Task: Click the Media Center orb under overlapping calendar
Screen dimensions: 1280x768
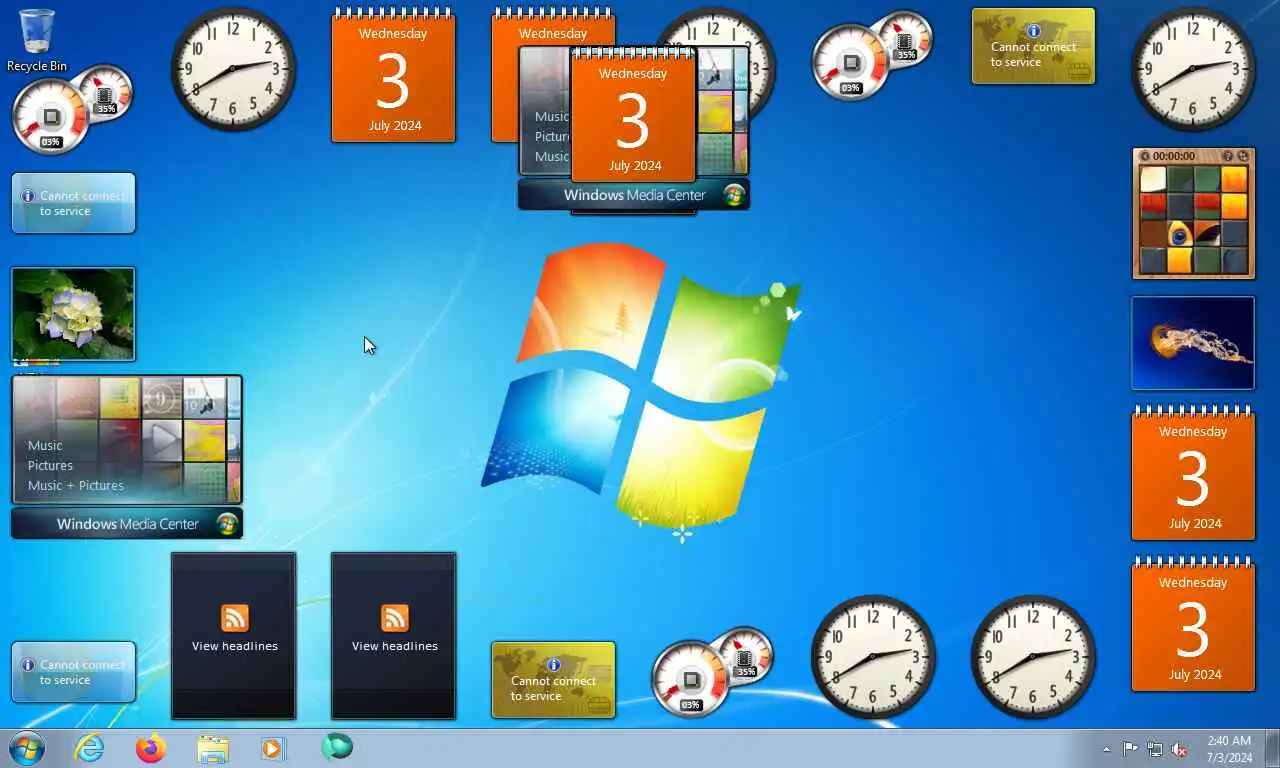Action: (x=735, y=195)
